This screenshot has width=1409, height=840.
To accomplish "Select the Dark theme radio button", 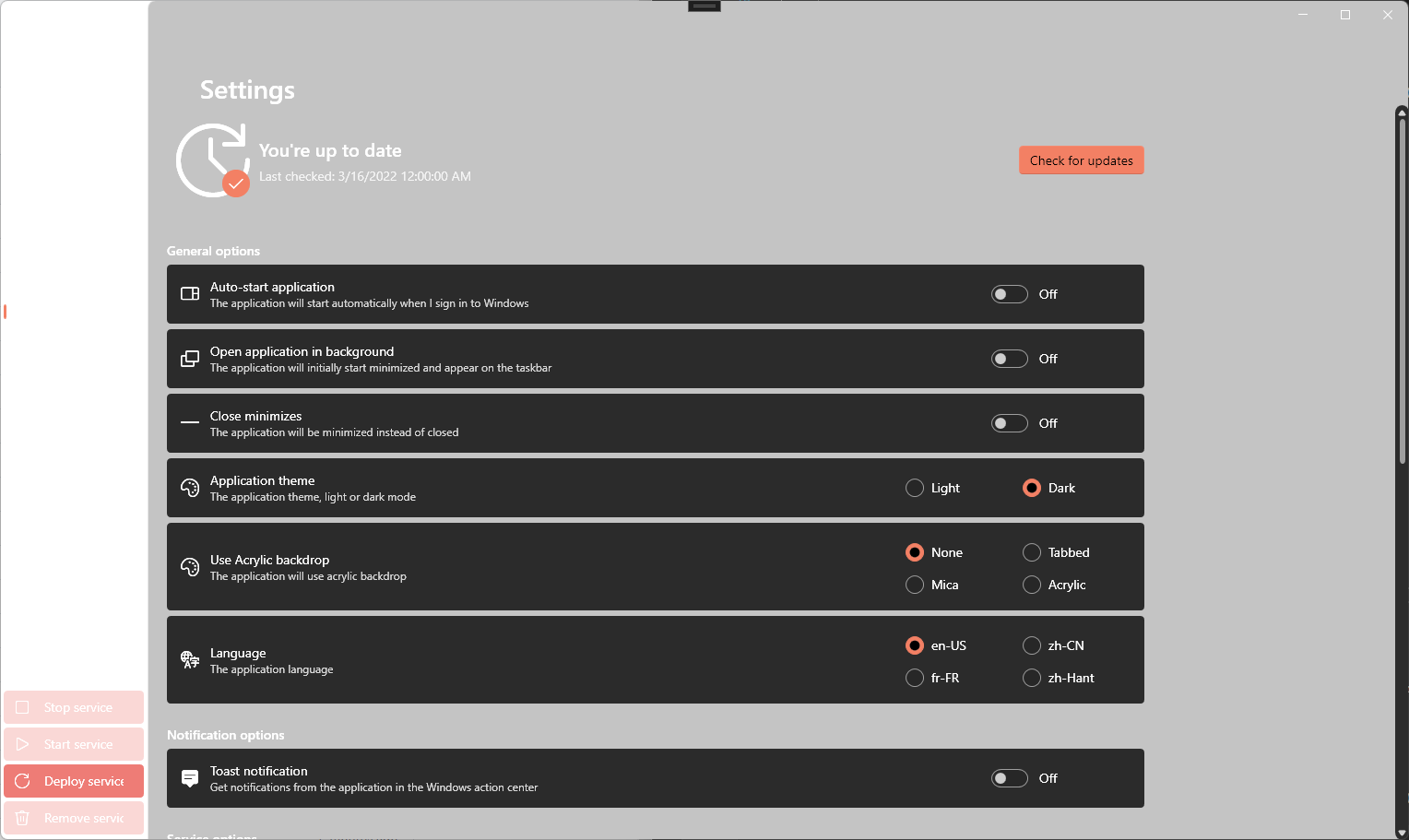I will click(x=1032, y=488).
